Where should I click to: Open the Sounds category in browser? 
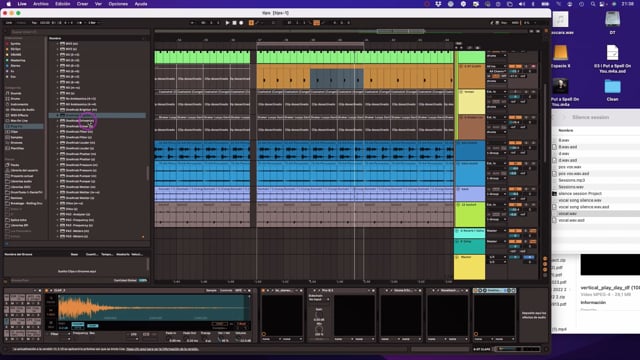pyautogui.click(x=16, y=93)
